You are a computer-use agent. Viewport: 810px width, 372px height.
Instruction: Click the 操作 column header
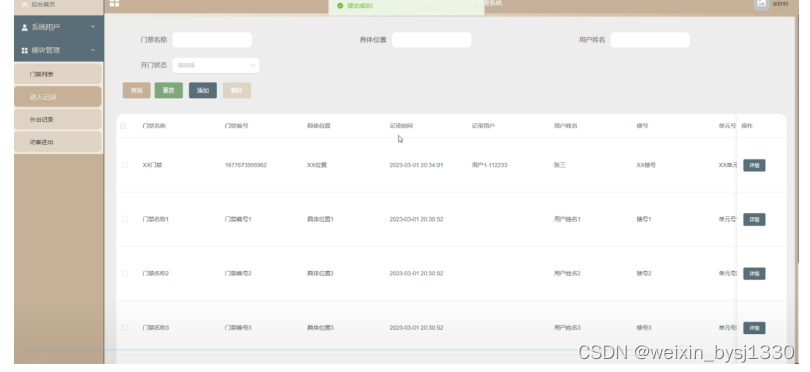747,126
